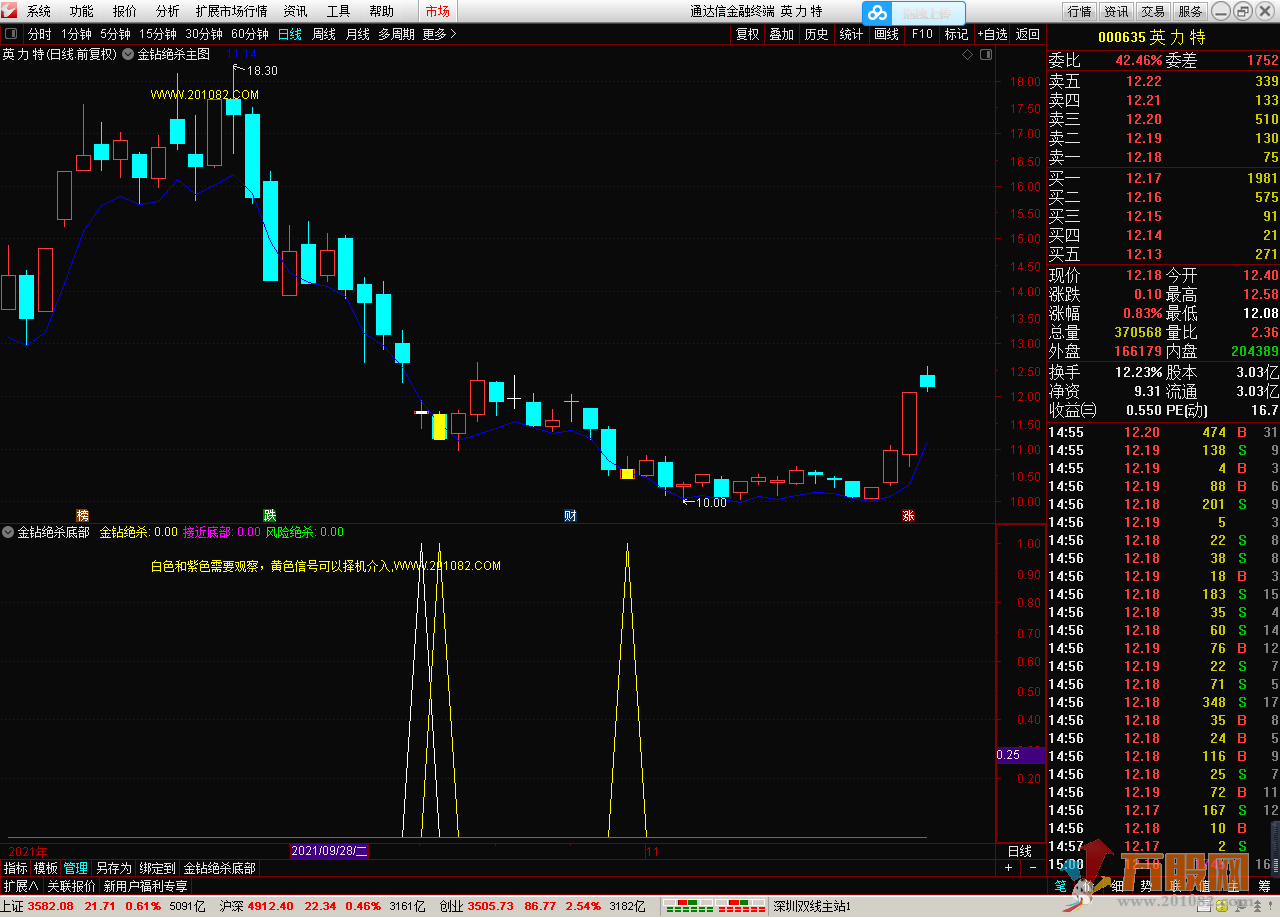Click the orange 榜 marker on the chart

pos(83,516)
